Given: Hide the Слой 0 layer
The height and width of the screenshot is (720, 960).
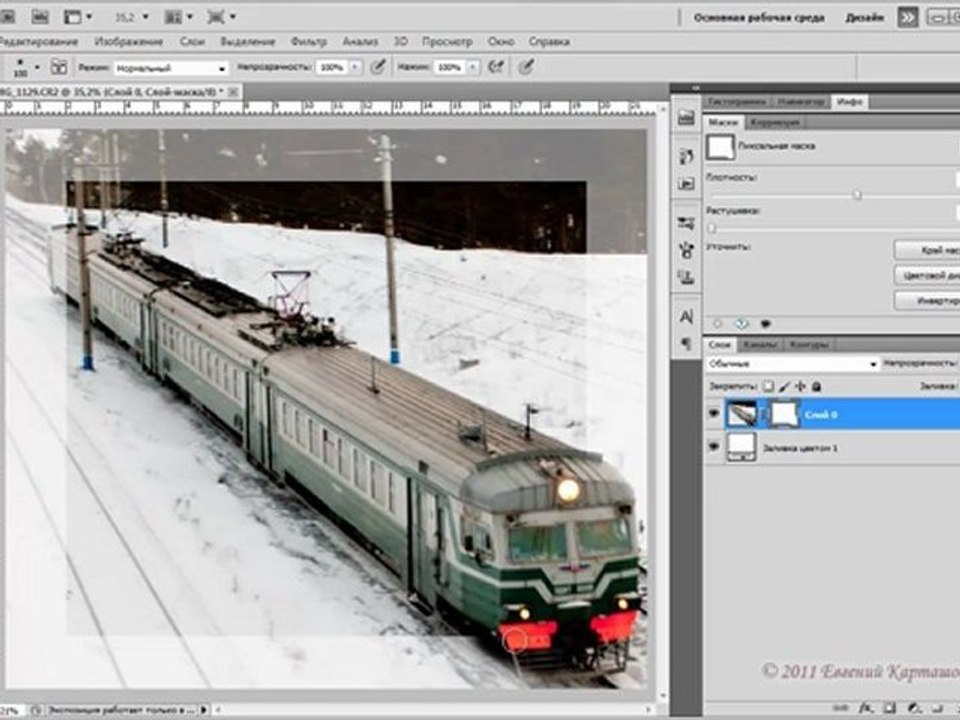Looking at the screenshot, I should [x=713, y=414].
